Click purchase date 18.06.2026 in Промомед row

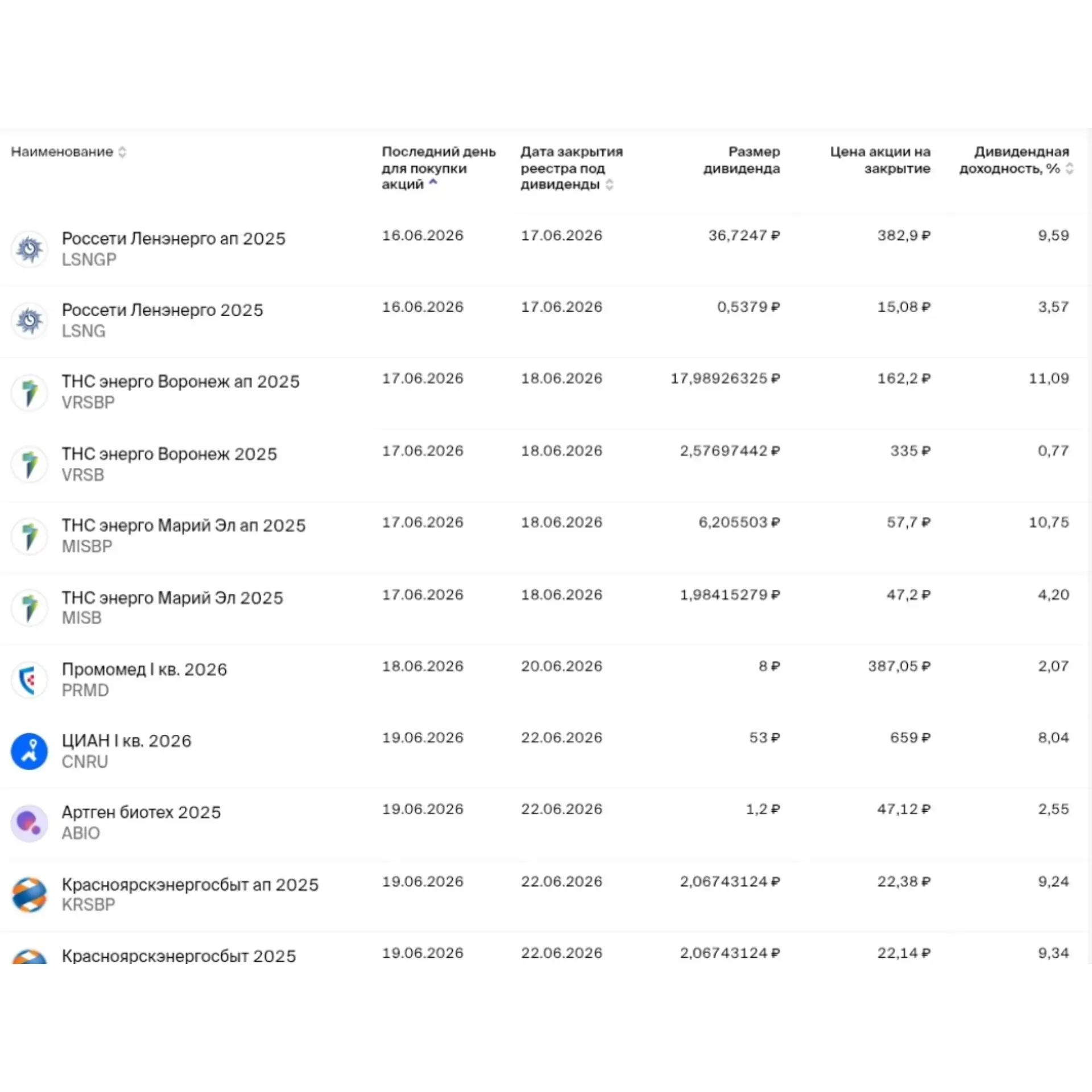point(423,667)
